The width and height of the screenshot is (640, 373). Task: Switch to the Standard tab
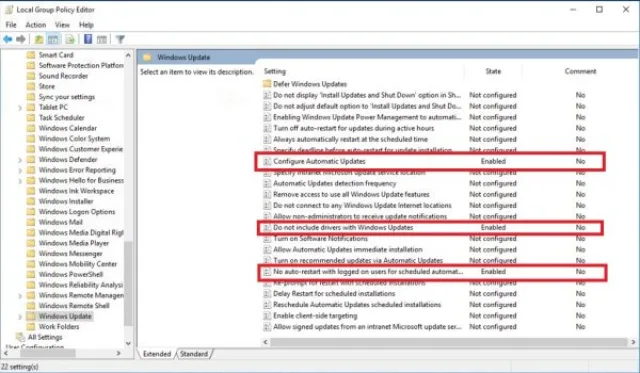tap(194, 354)
